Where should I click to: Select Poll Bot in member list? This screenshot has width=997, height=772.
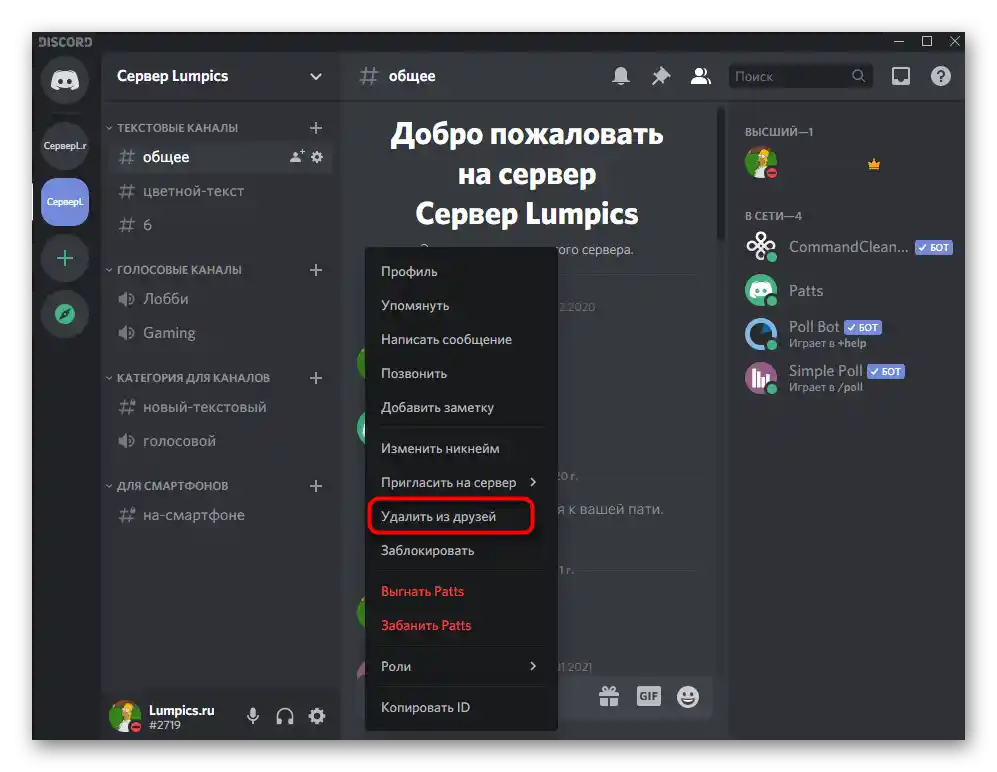pyautogui.click(x=849, y=334)
